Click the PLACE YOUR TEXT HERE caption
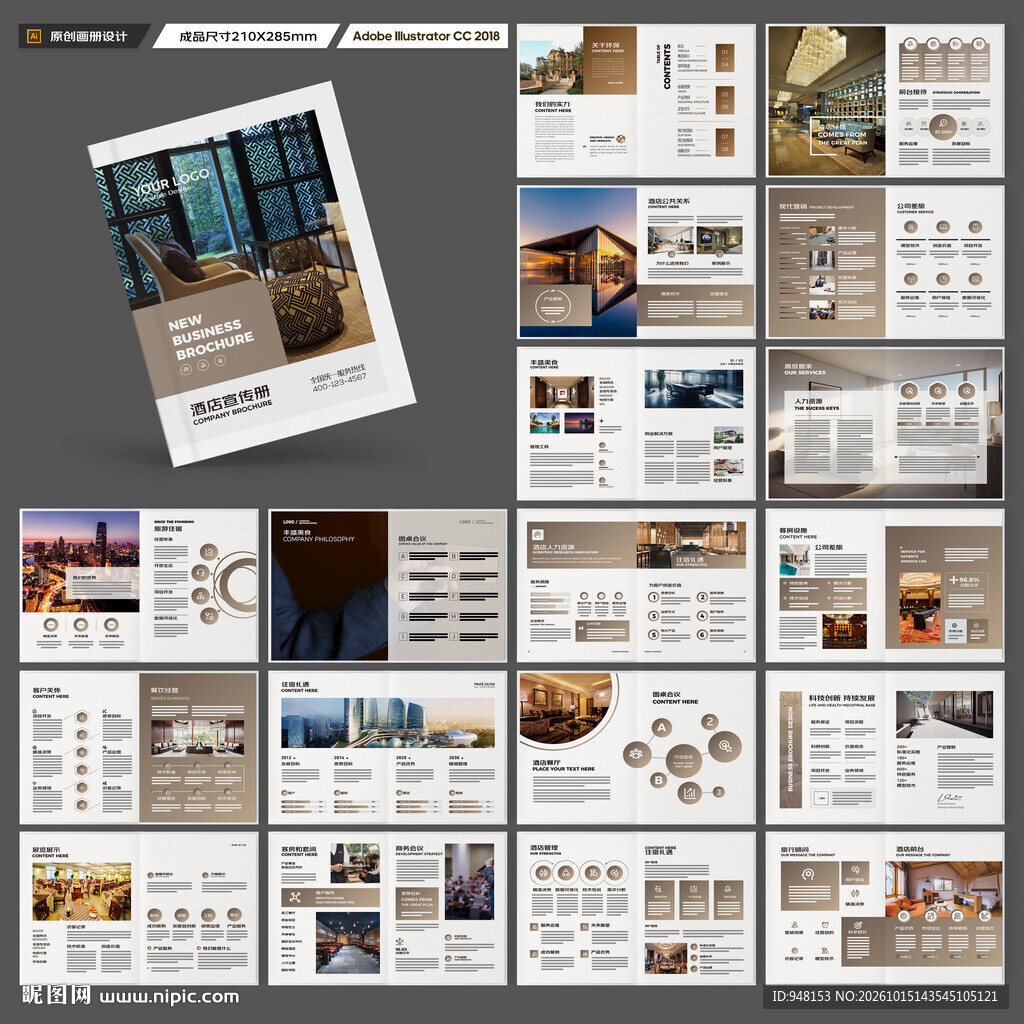The image size is (1024, 1024). click(x=564, y=769)
